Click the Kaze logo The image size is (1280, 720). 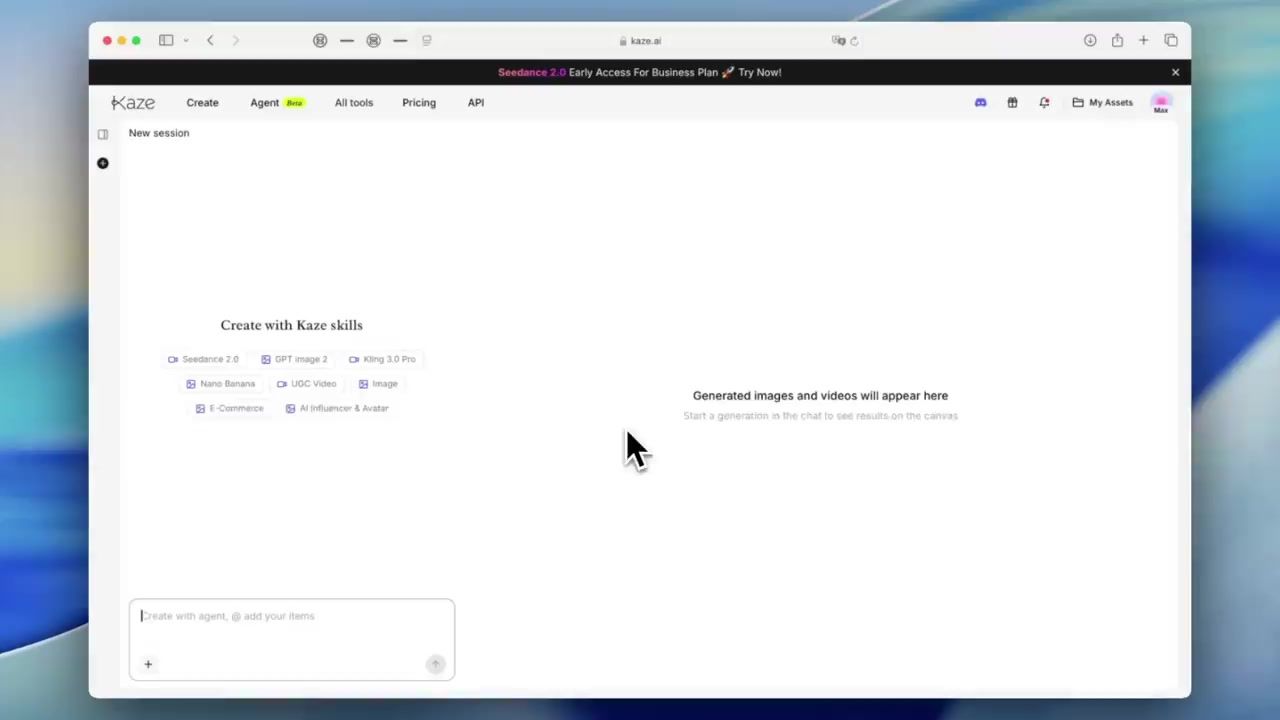point(133,102)
